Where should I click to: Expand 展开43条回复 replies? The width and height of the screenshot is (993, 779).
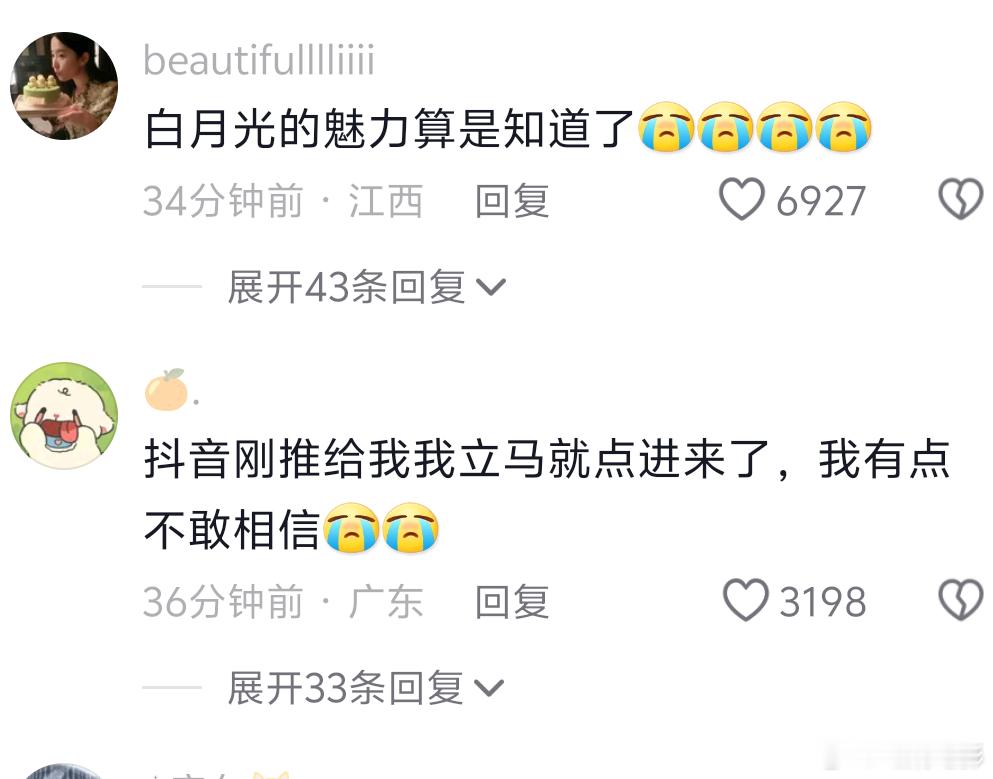367,287
